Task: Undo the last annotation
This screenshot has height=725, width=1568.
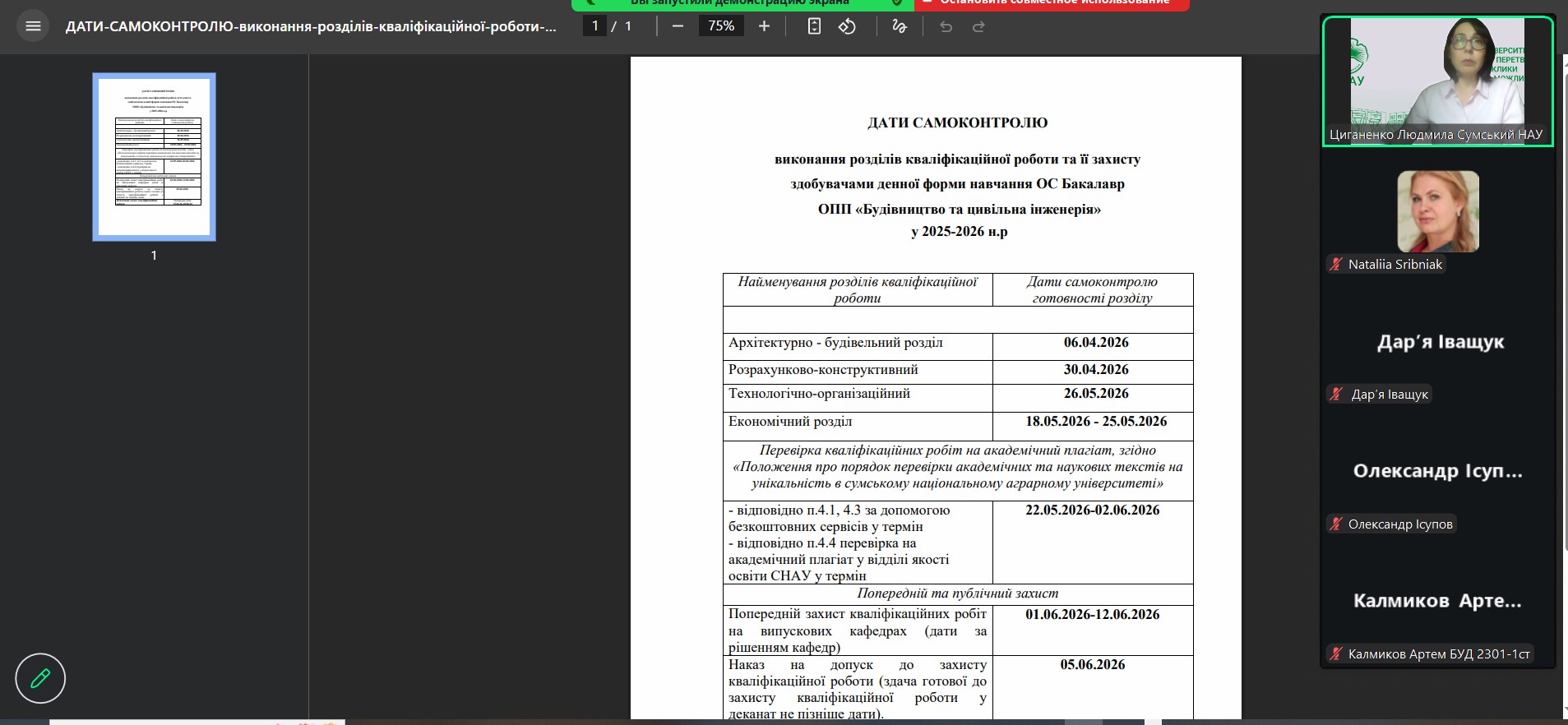Action: (946, 26)
